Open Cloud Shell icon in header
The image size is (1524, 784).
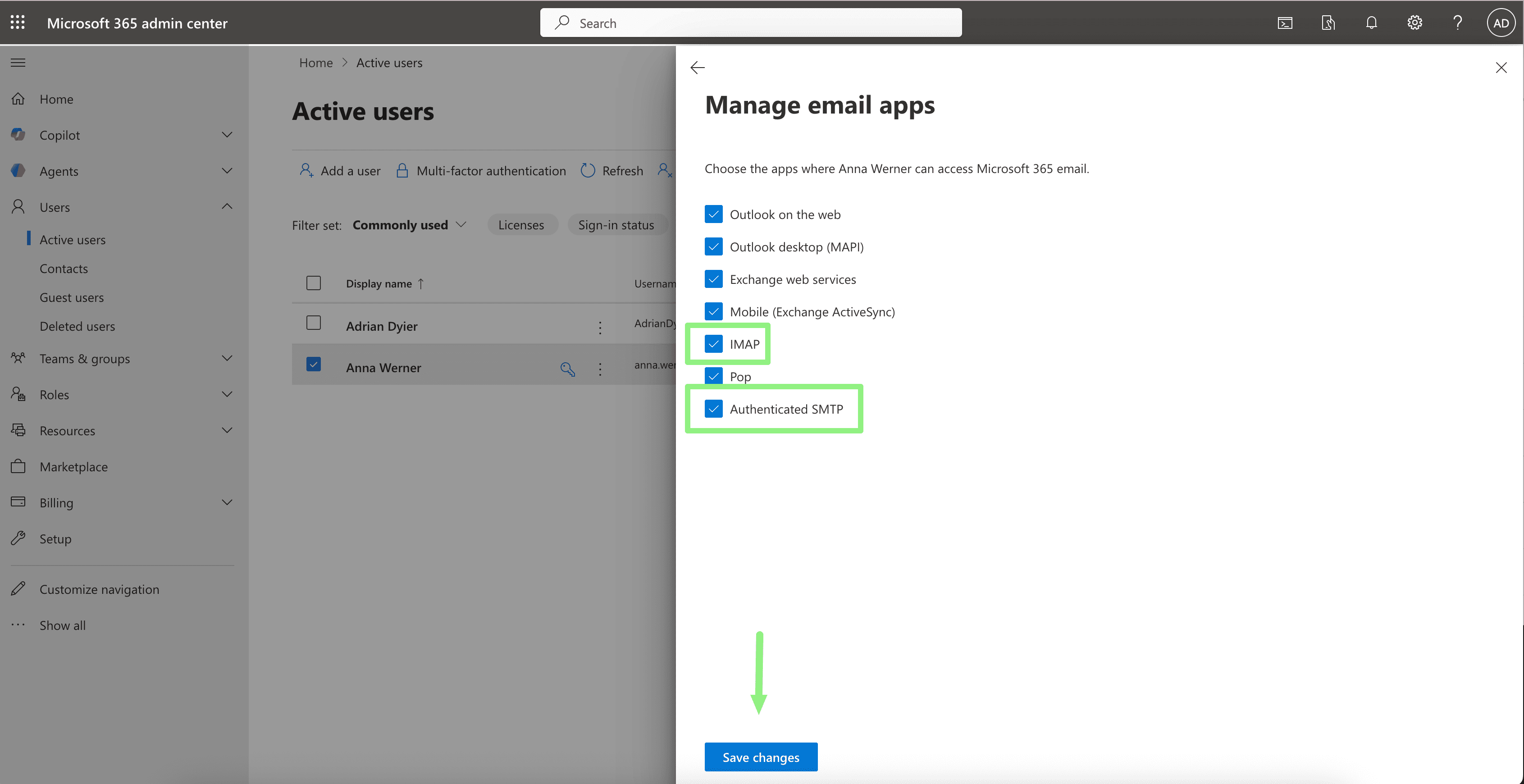point(1284,23)
